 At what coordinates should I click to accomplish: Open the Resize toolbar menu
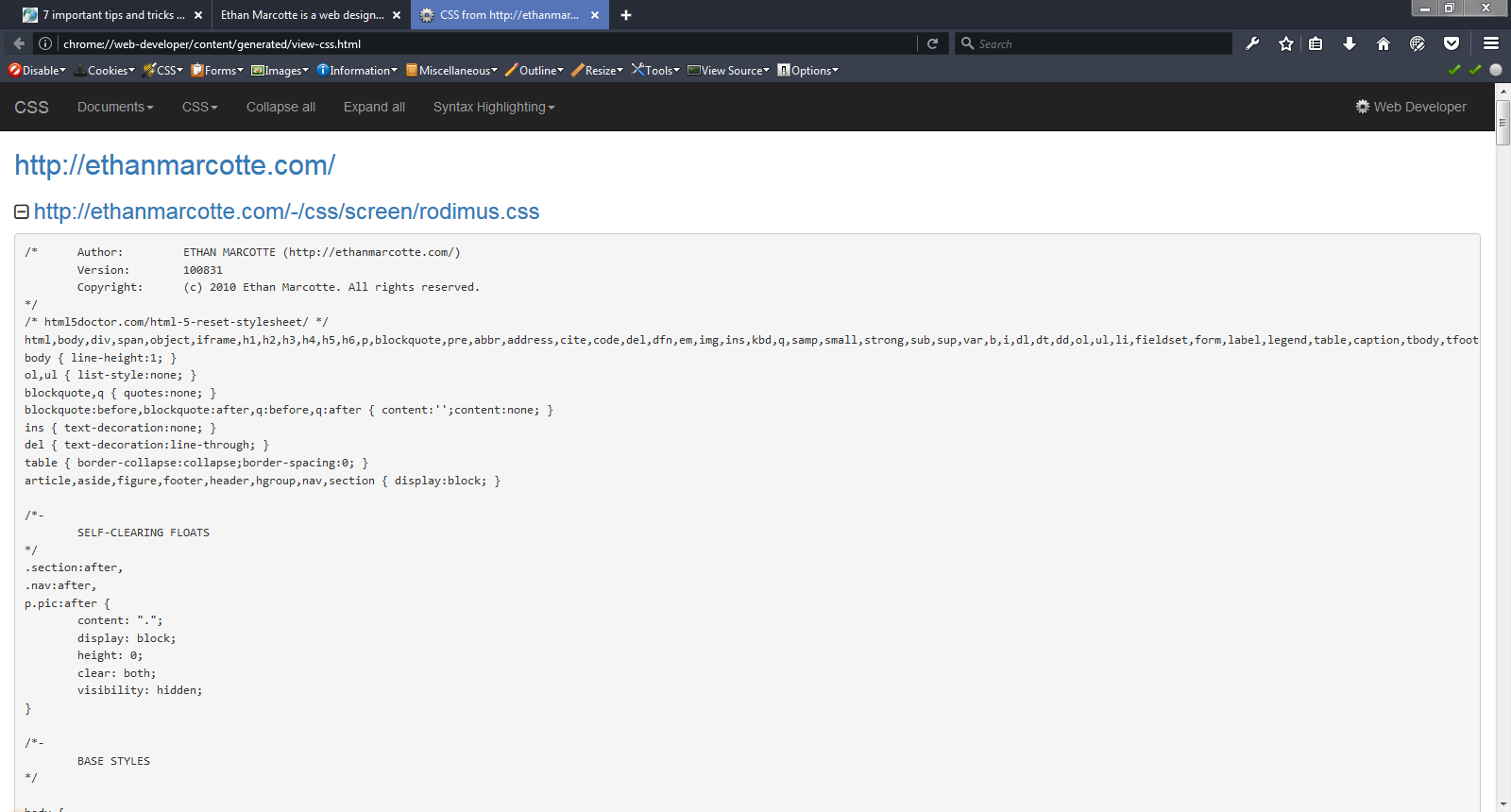[598, 71]
